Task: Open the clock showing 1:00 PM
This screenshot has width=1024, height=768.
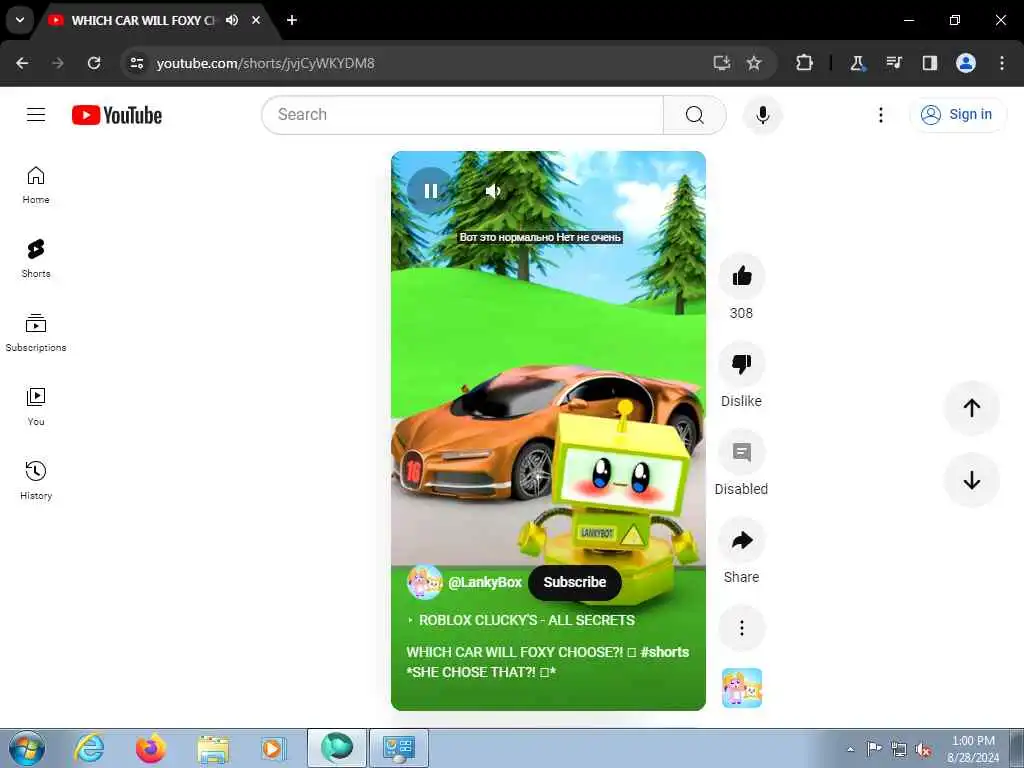Action: pos(973,749)
